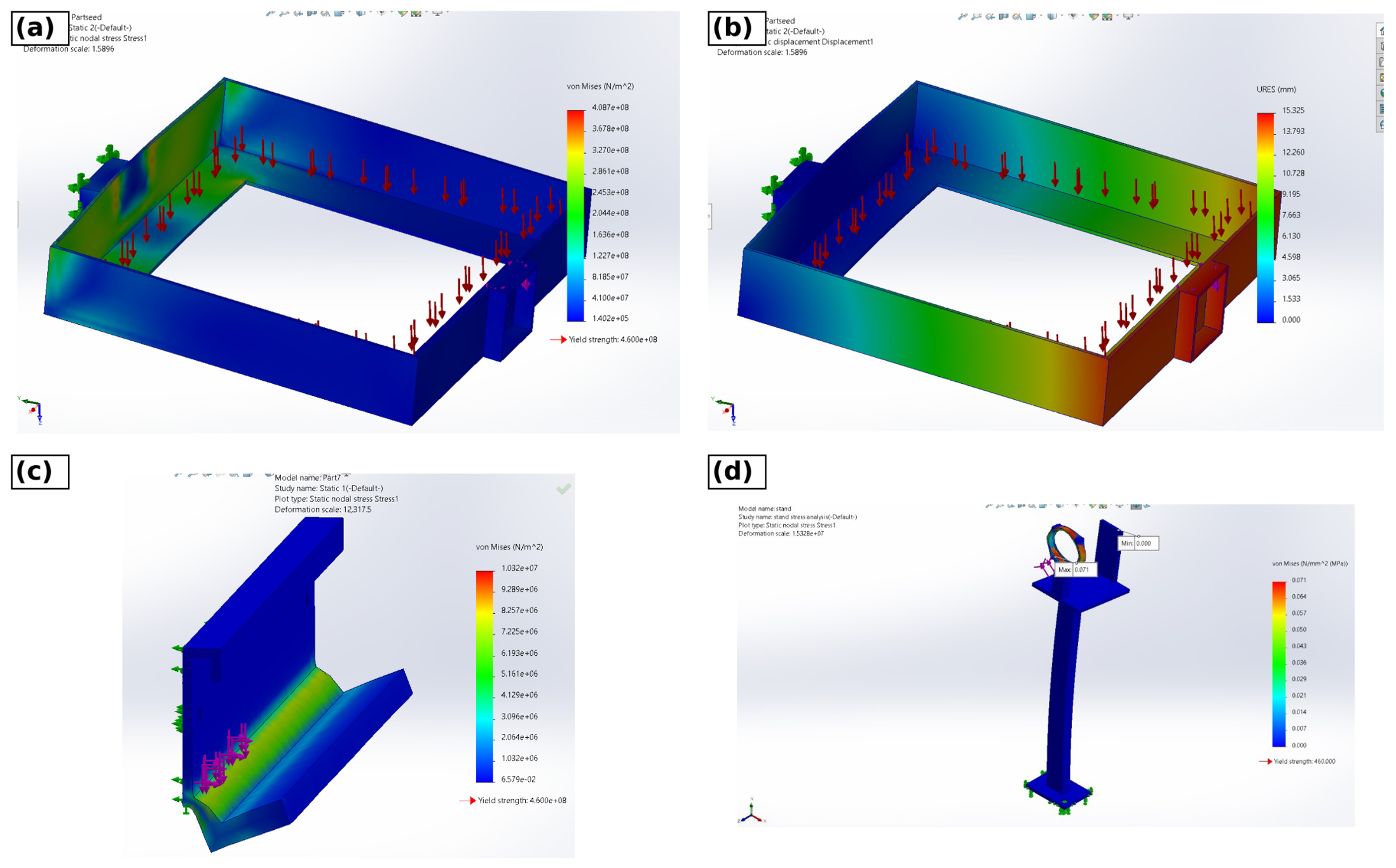This screenshot has height=868, width=1396.
Task: Click Display Style icon in panel (a)
Action: 360,13
